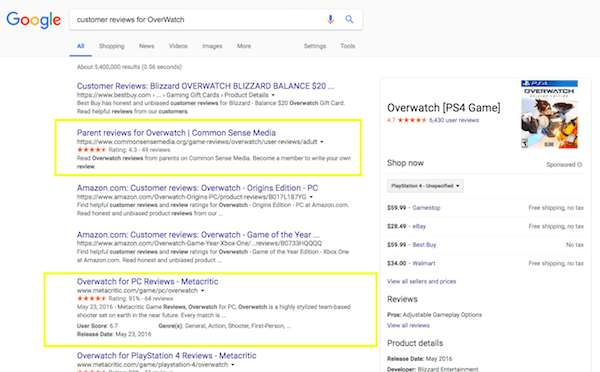Click the $28.49 eBay price

[396, 226]
